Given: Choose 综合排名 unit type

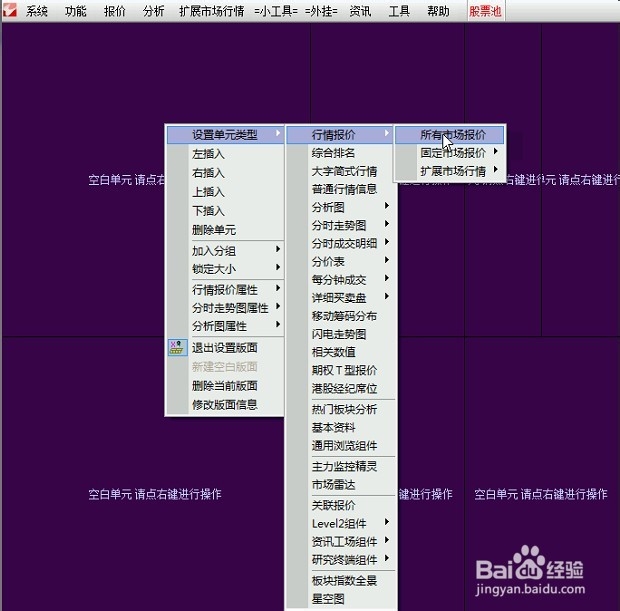Looking at the screenshot, I should point(341,153).
